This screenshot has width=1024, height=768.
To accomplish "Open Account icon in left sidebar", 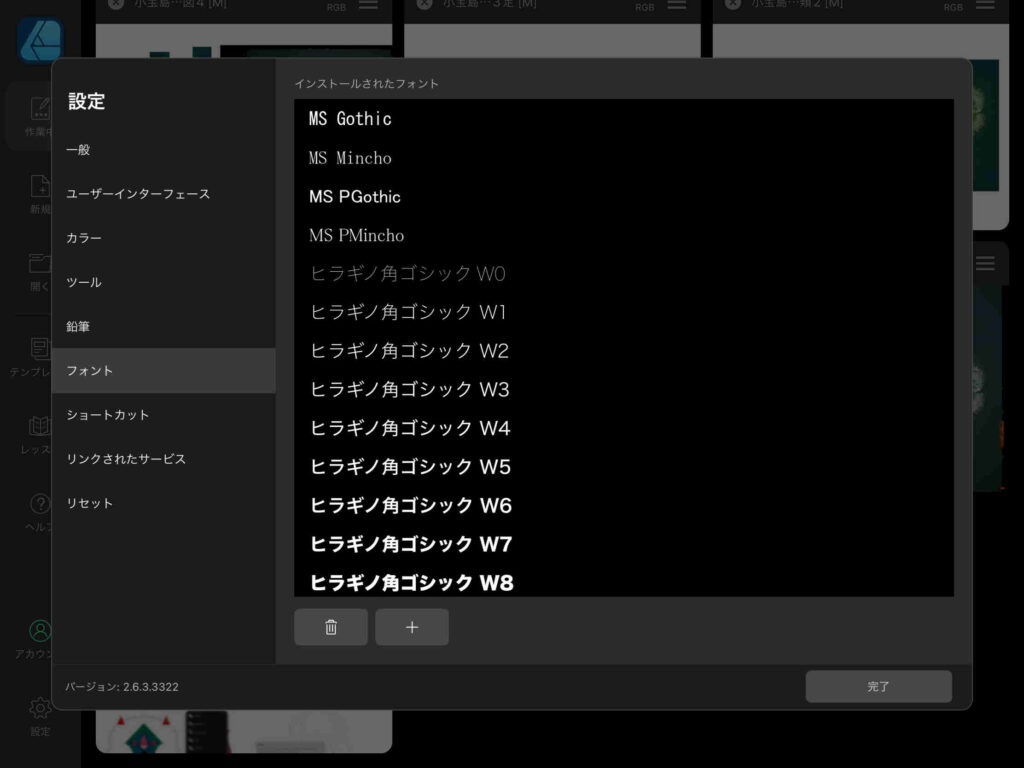I will (x=40, y=631).
